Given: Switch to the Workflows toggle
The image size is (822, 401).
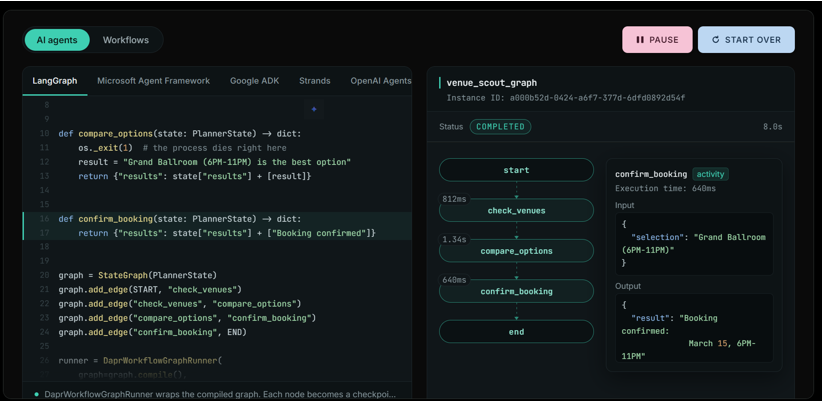Looking at the screenshot, I should [126, 40].
